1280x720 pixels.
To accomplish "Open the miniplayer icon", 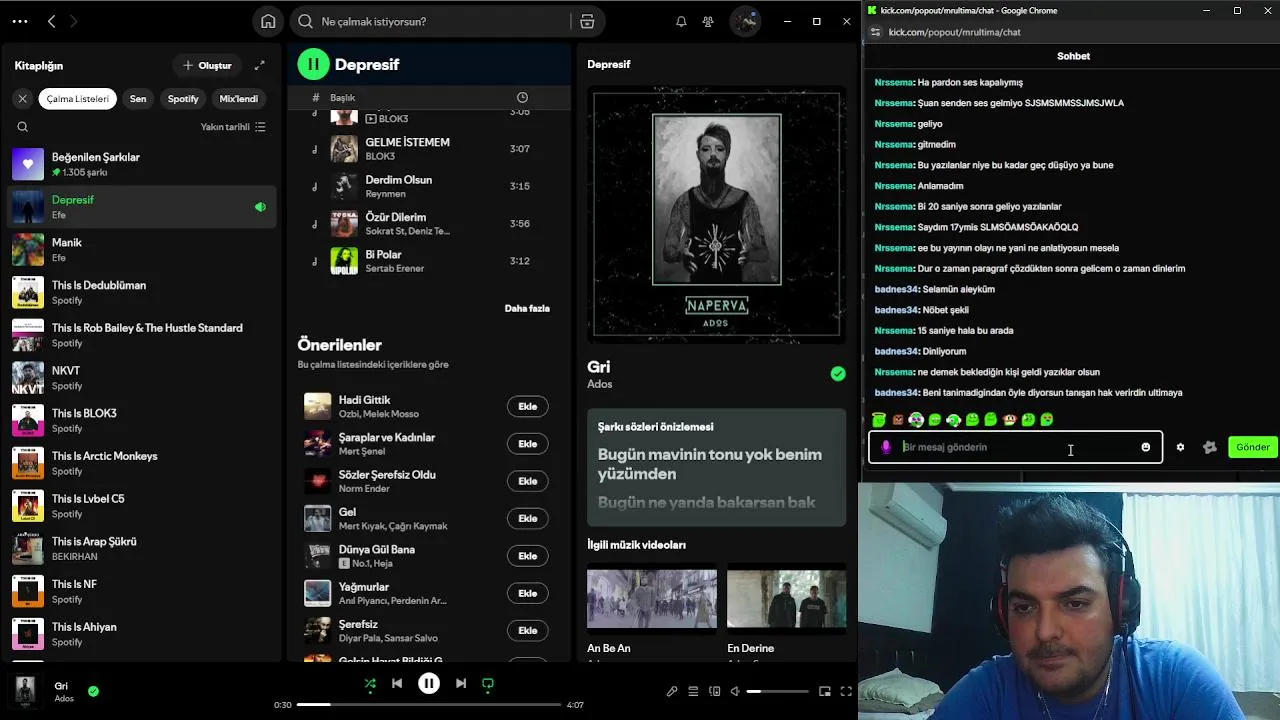I will click(x=825, y=691).
